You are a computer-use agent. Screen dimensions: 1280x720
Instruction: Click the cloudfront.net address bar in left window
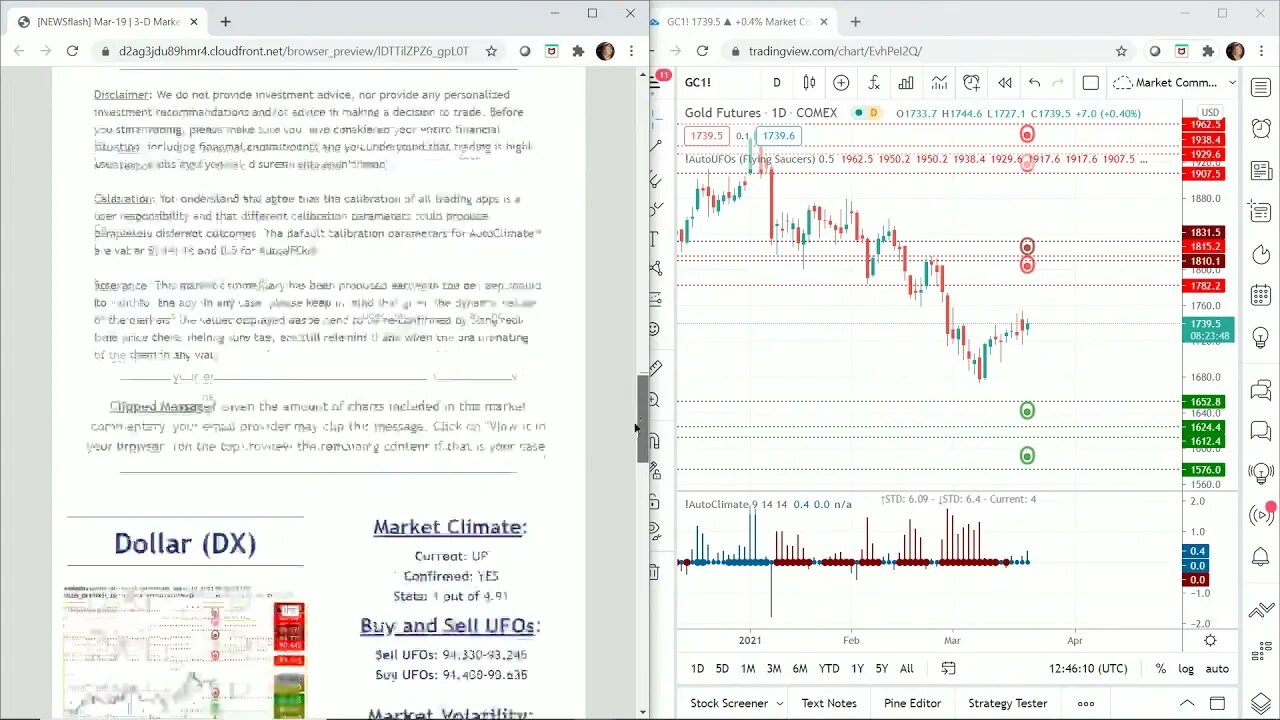click(x=295, y=51)
